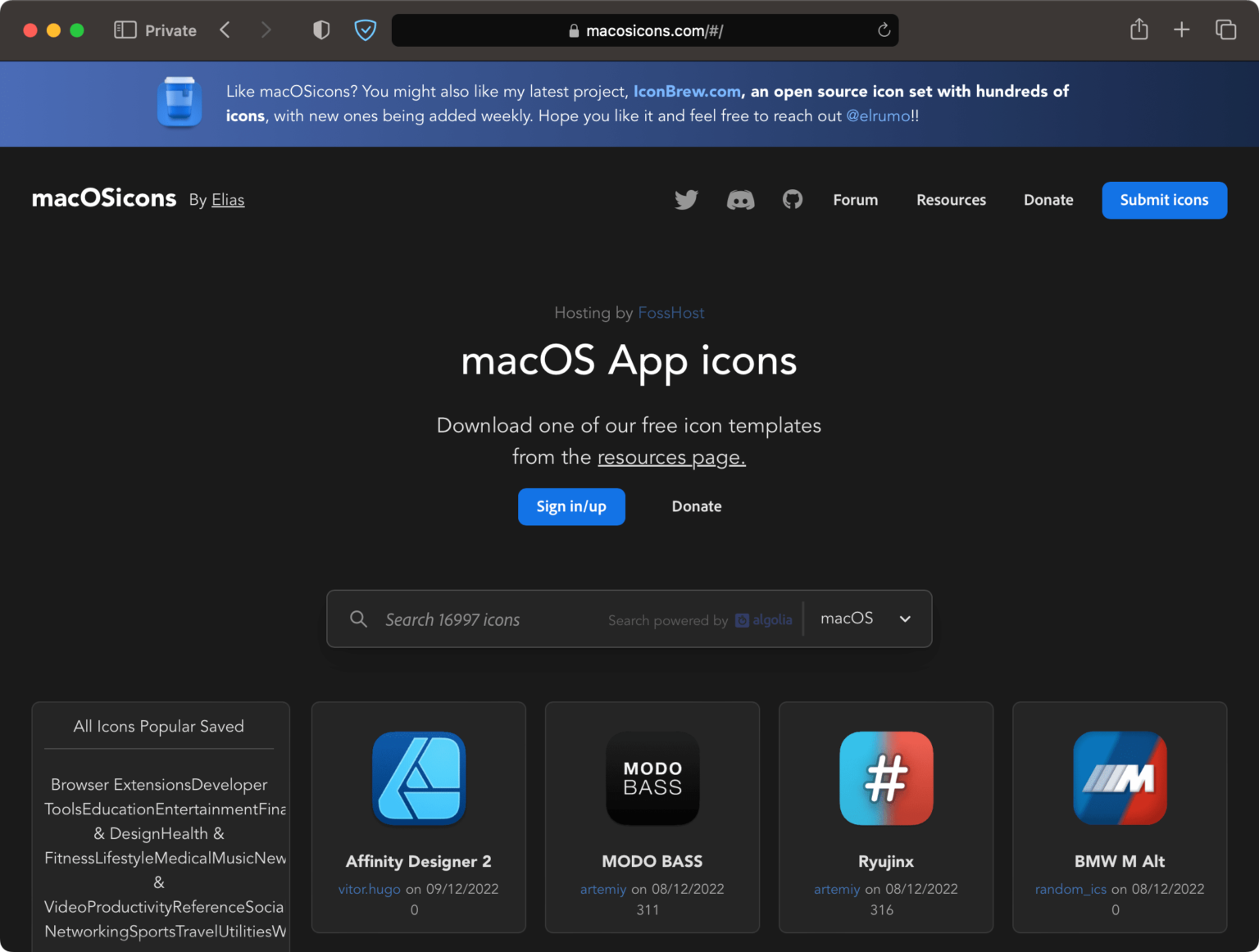This screenshot has width=1259, height=952.
Task: Reload the page with the refresh icon
Action: coord(884,30)
